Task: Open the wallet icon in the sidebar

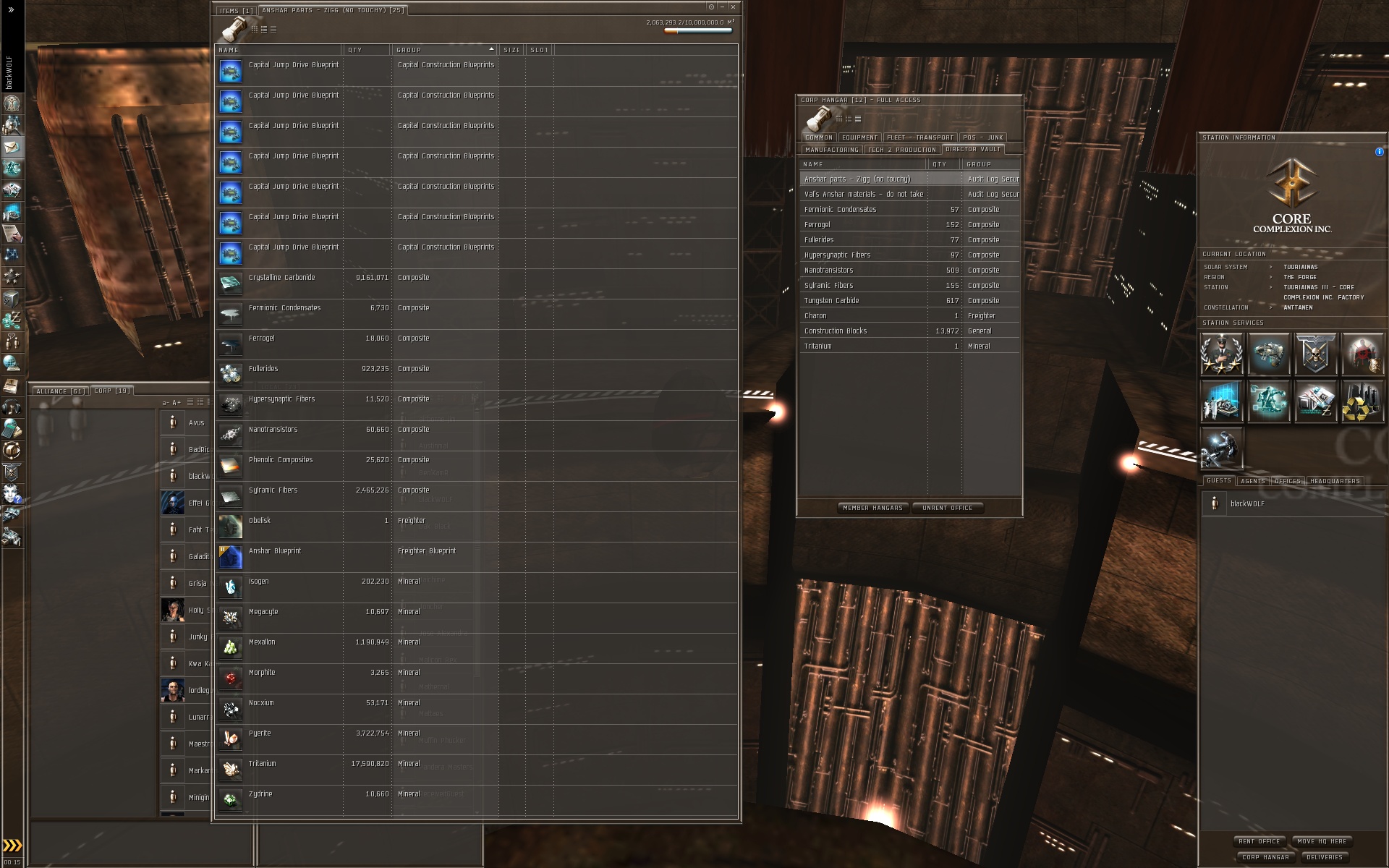Action: (12, 319)
